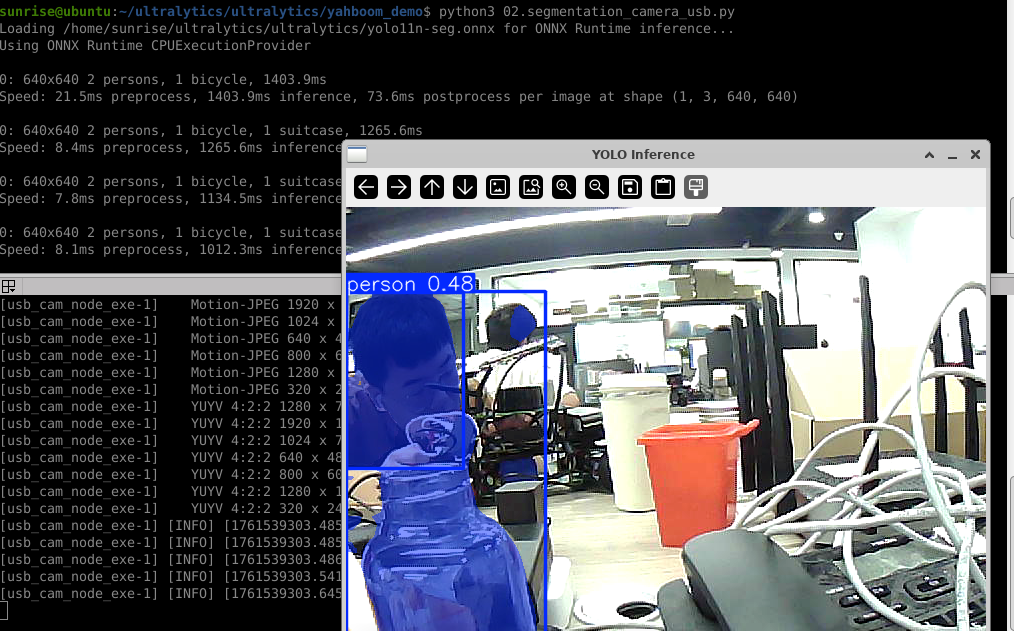Pan the image down with the down-arrow tool
1014x631 pixels.
click(465, 187)
